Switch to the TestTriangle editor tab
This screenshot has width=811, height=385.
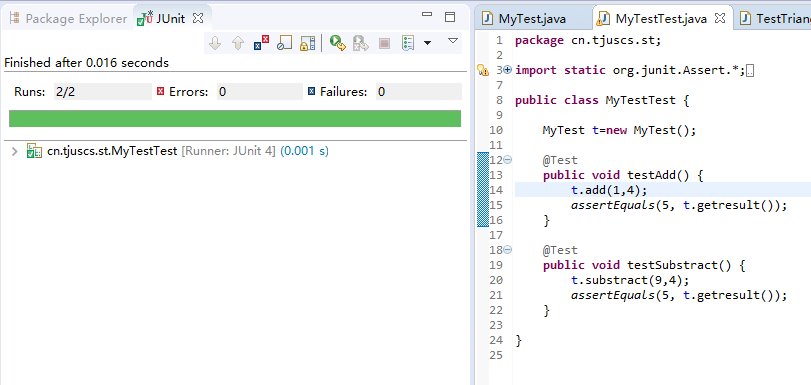click(774, 19)
